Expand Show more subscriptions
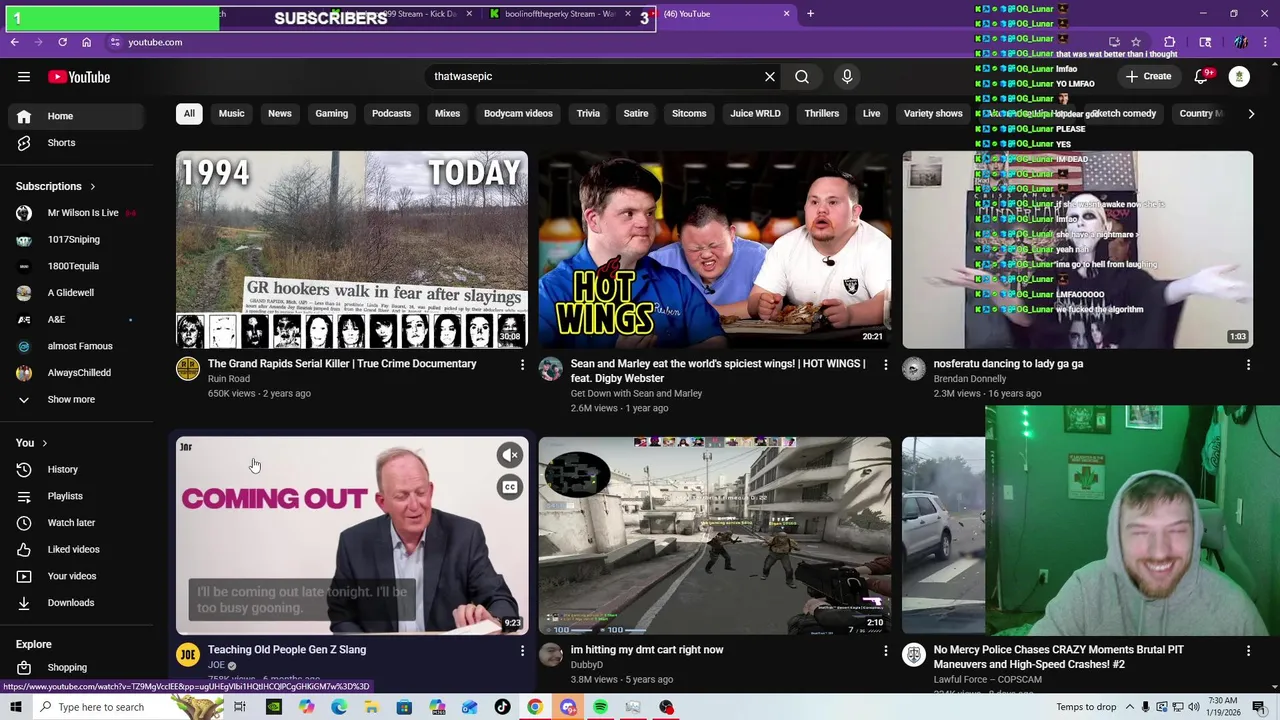1280x720 pixels. click(76, 399)
